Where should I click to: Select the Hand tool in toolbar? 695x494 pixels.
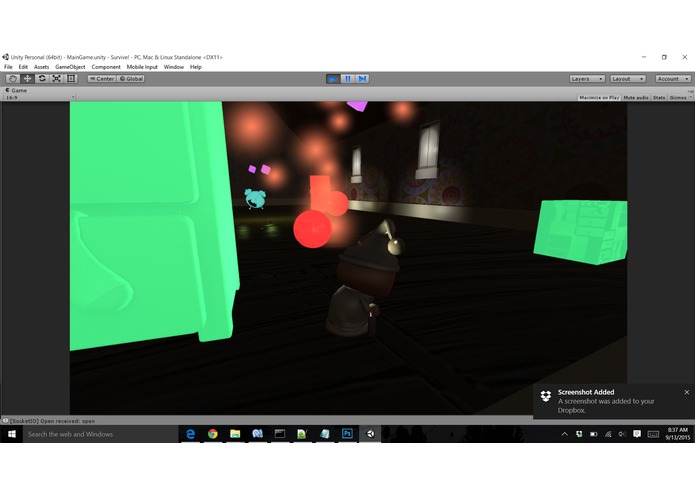(x=12, y=79)
